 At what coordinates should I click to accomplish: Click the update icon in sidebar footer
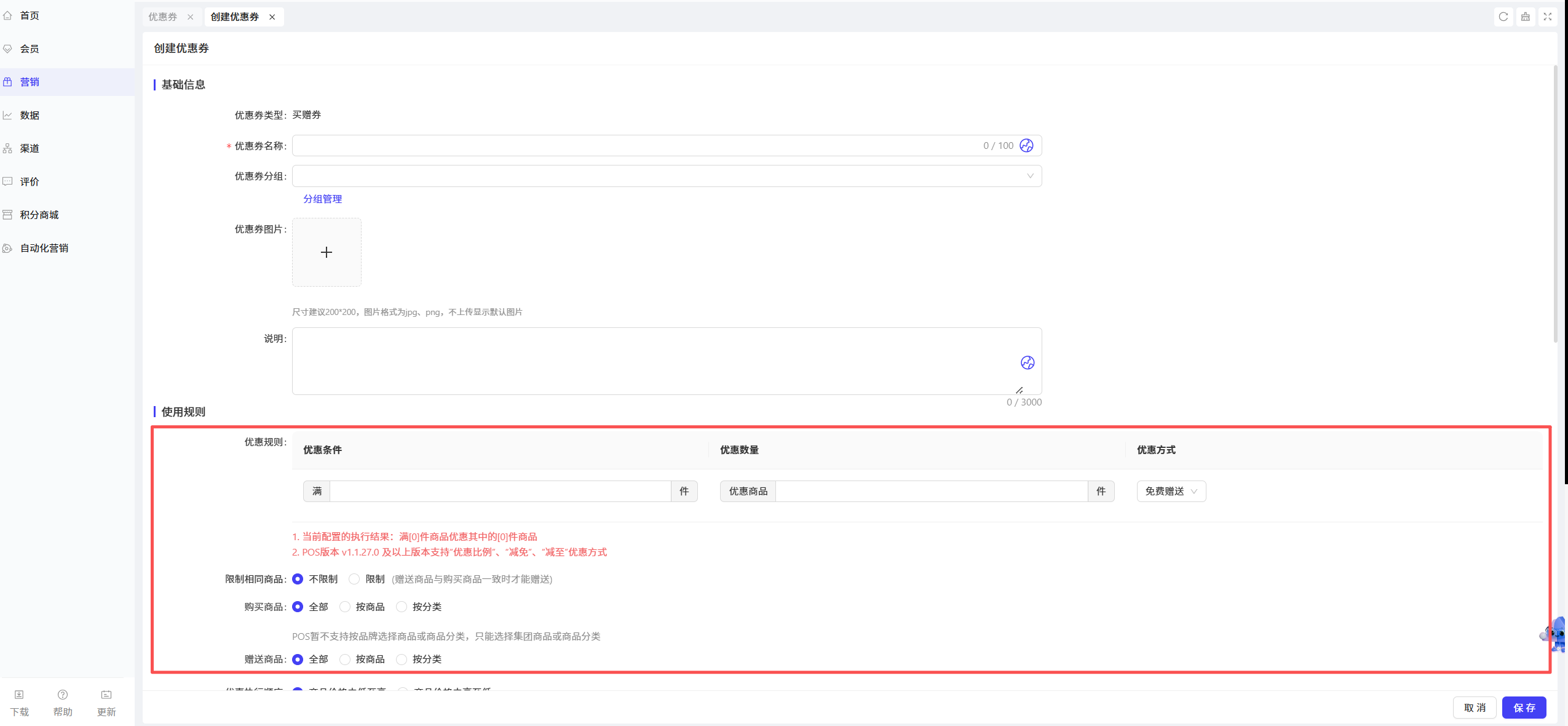(x=106, y=703)
